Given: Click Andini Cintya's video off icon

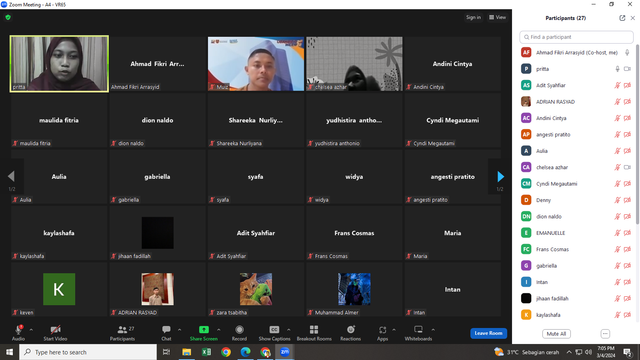Looking at the screenshot, I should (627, 118).
